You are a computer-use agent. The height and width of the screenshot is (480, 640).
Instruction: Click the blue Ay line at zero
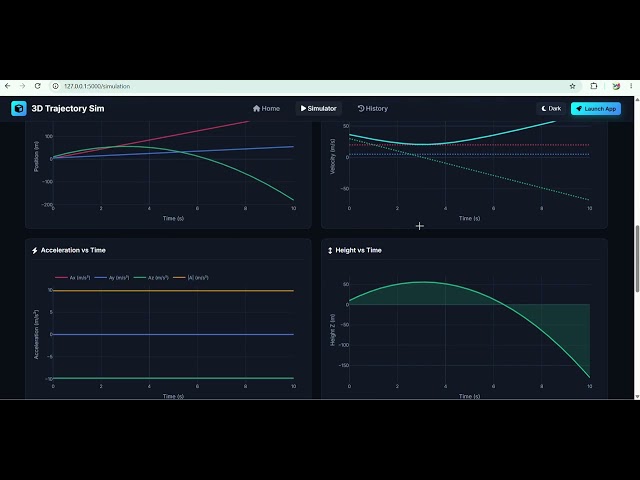click(173, 334)
